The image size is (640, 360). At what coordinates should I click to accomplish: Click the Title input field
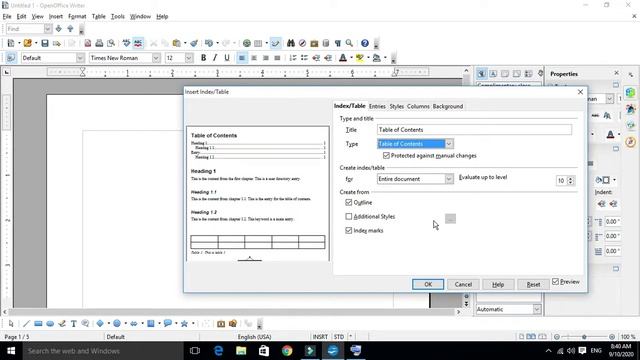474,130
